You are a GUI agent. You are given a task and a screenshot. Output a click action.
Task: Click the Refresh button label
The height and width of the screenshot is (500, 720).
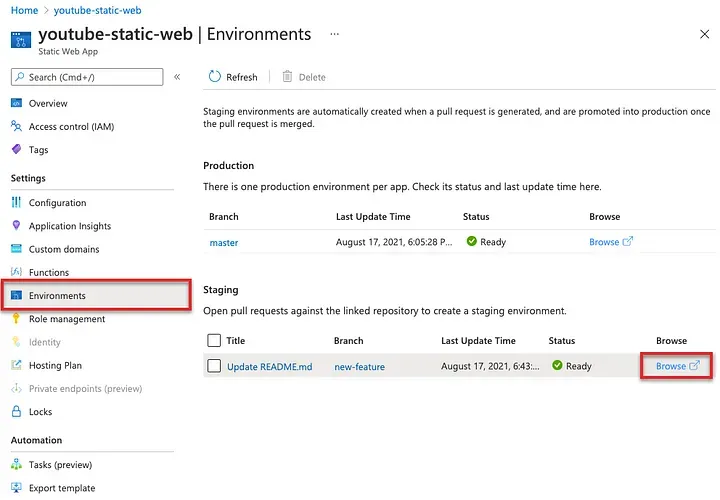pyautogui.click(x=242, y=77)
